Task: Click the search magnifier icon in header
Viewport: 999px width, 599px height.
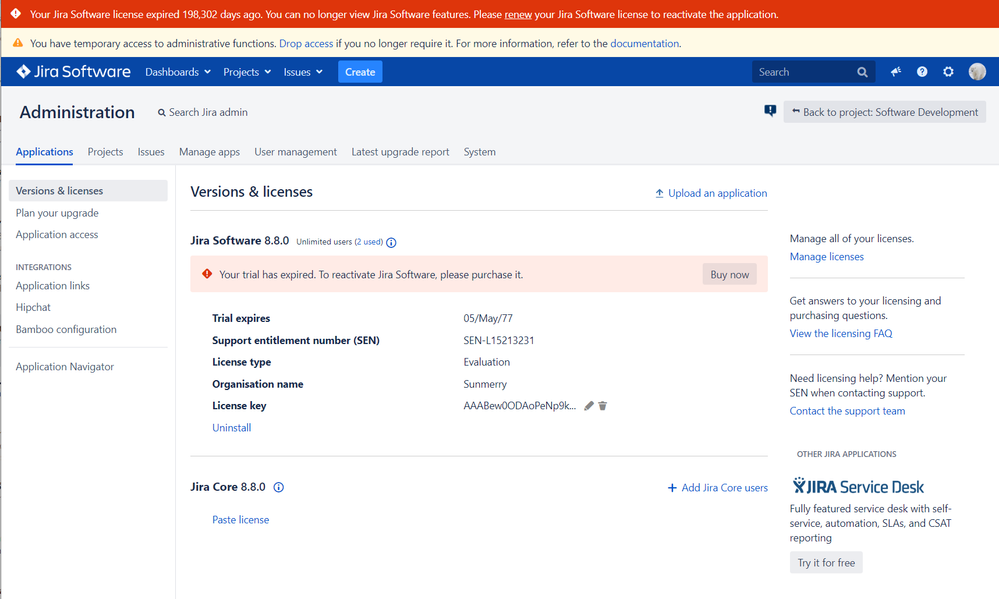Action: click(862, 72)
